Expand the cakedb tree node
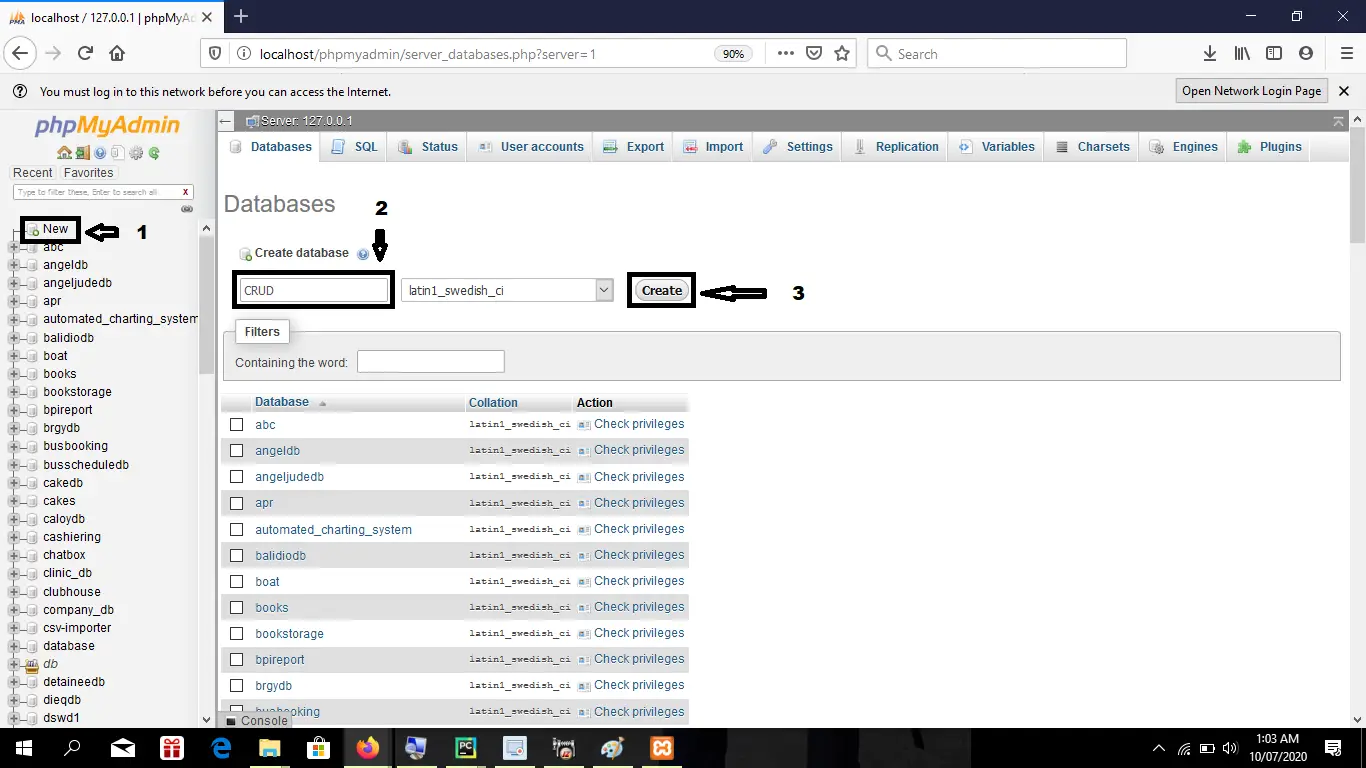Image resolution: width=1366 pixels, height=768 pixels. 14,483
